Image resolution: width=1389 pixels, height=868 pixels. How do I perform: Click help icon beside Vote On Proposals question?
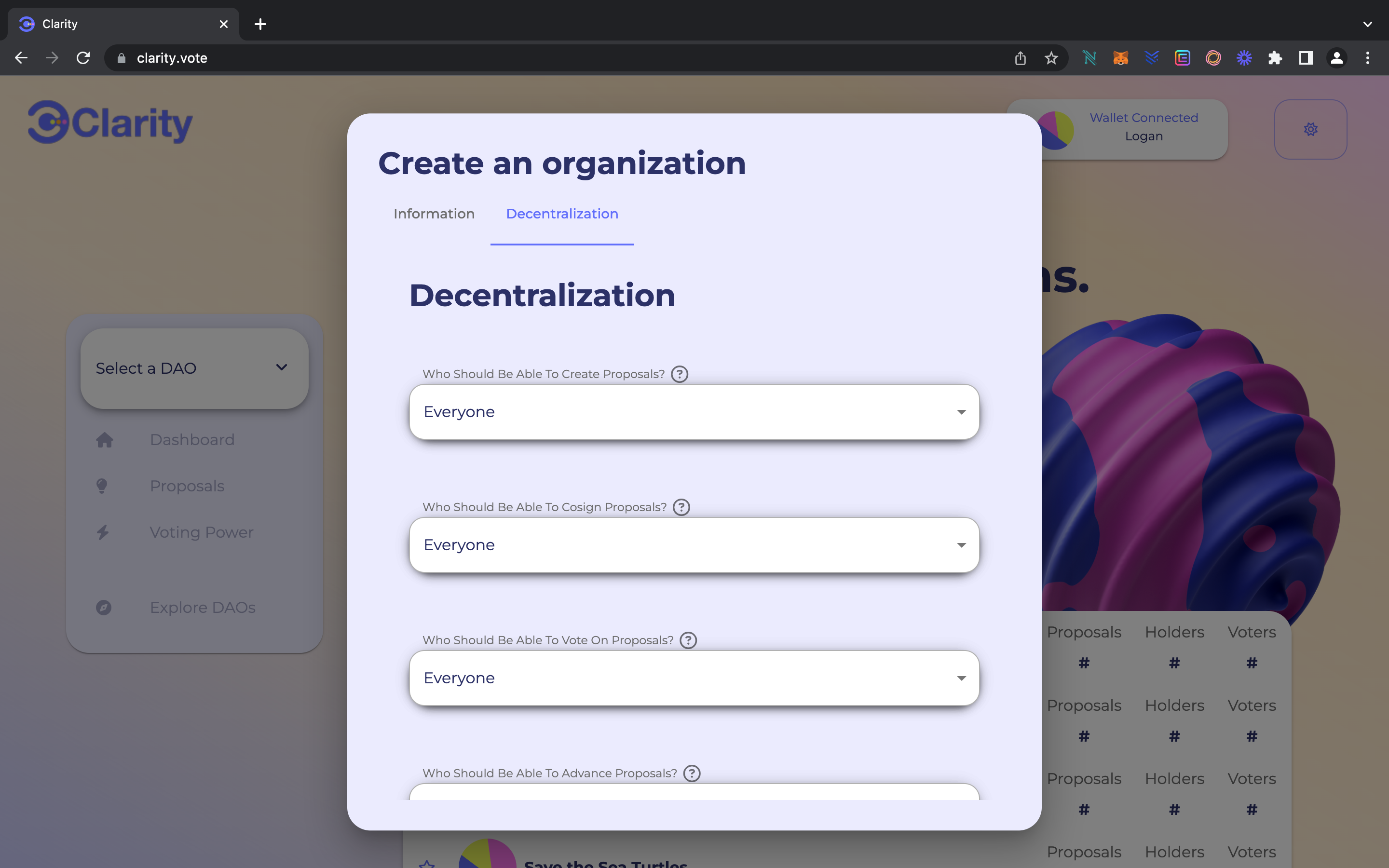pos(688,640)
